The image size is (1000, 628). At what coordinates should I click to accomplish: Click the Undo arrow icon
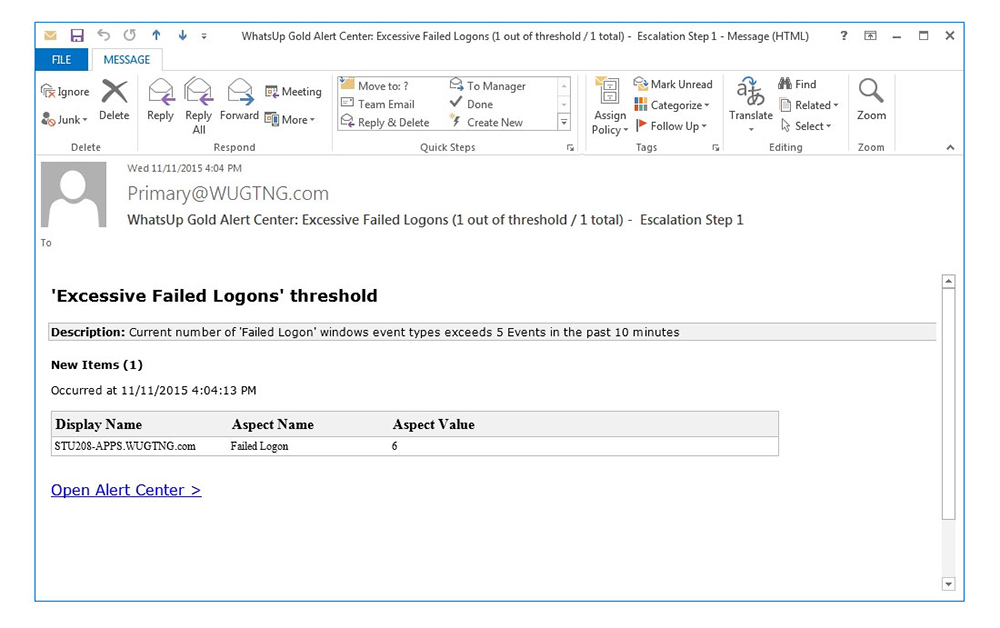coord(104,36)
